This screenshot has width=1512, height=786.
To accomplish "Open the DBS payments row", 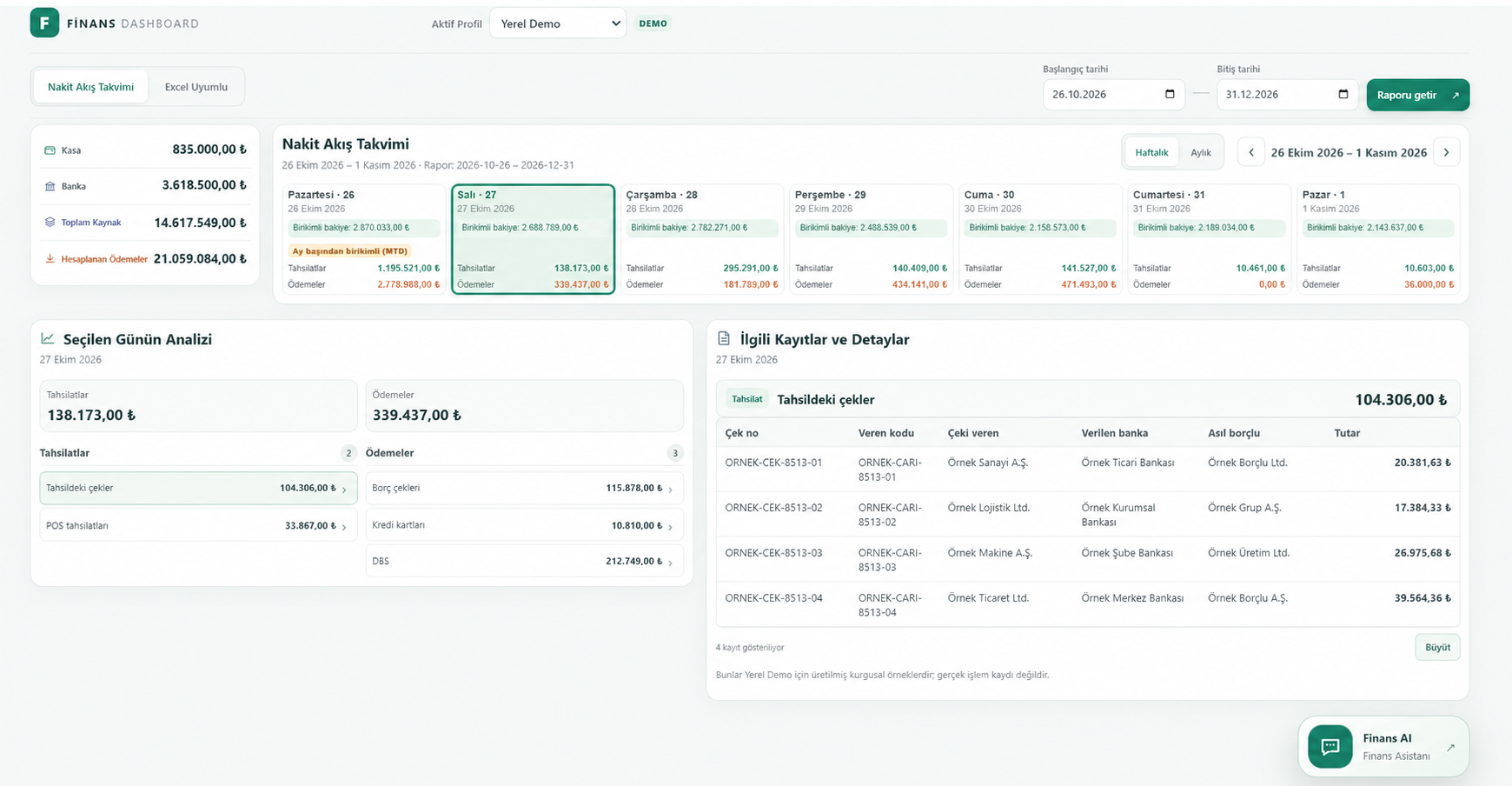I will (x=524, y=561).
